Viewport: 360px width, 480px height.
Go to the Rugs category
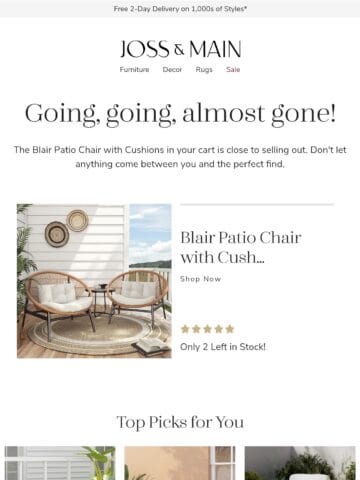point(204,70)
